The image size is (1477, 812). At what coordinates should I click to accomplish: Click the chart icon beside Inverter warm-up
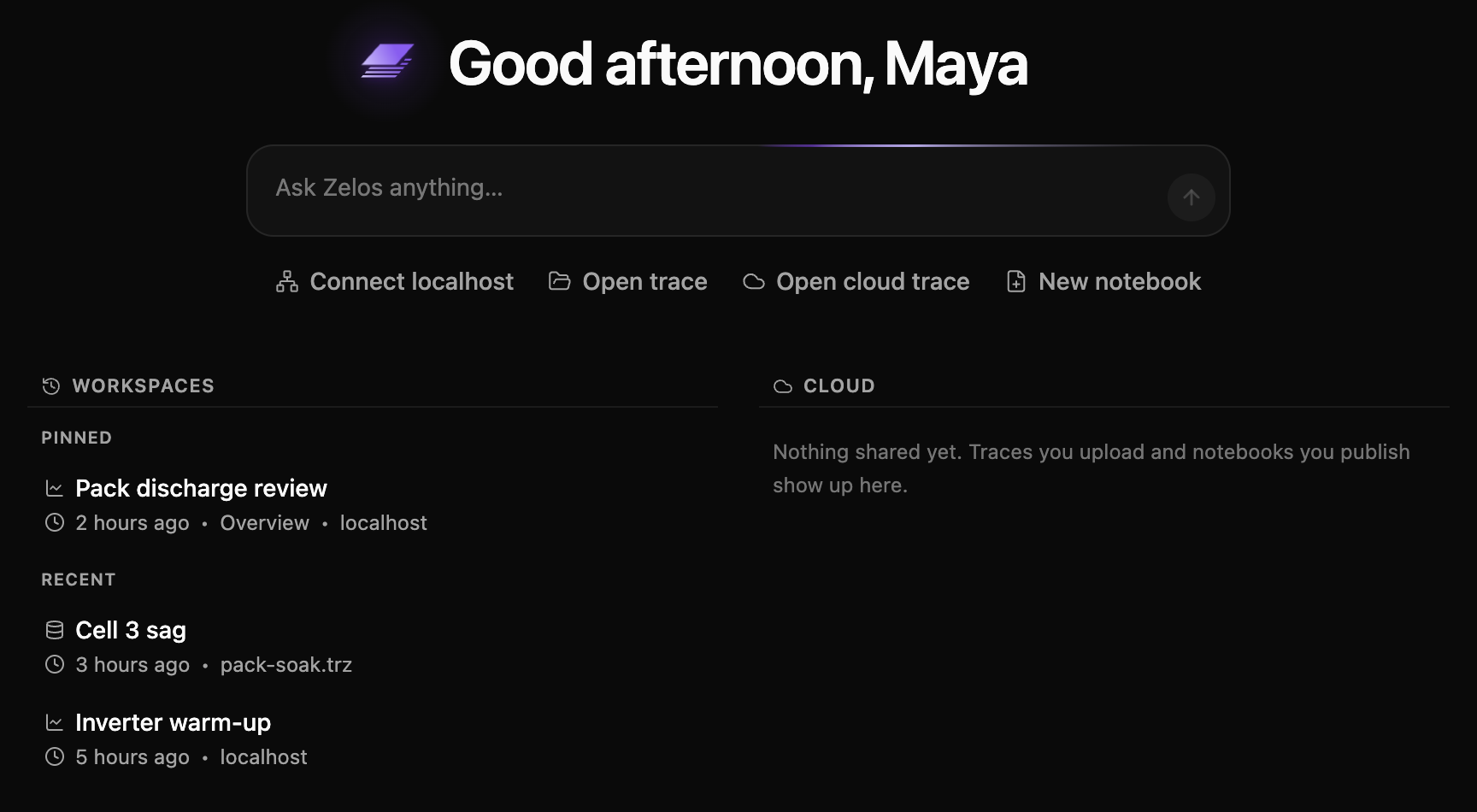[x=54, y=722]
